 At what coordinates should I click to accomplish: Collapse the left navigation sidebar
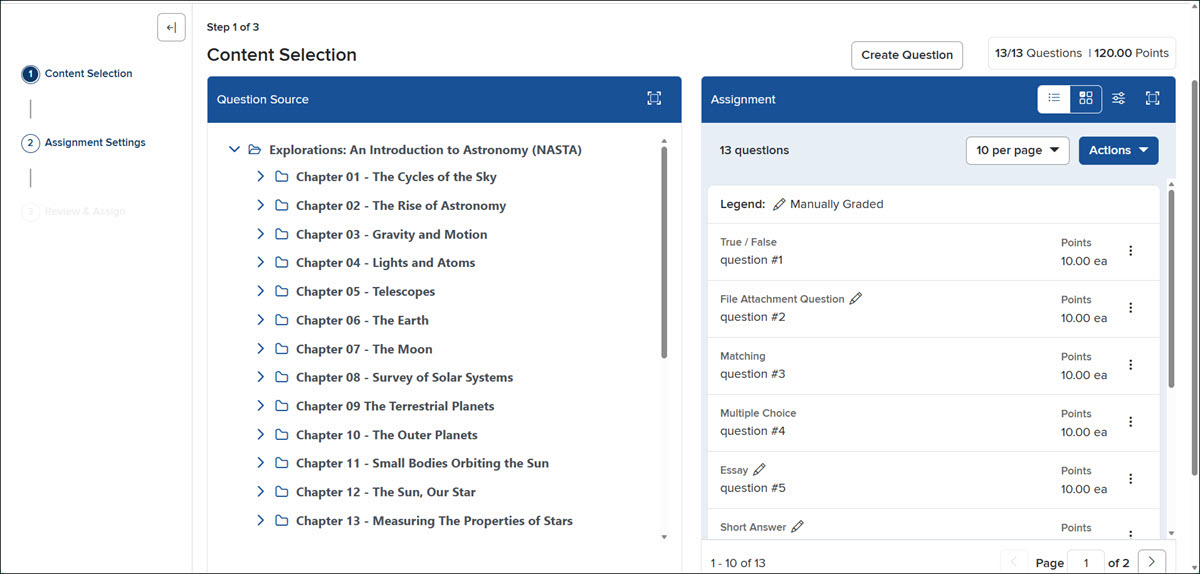coord(171,28)
